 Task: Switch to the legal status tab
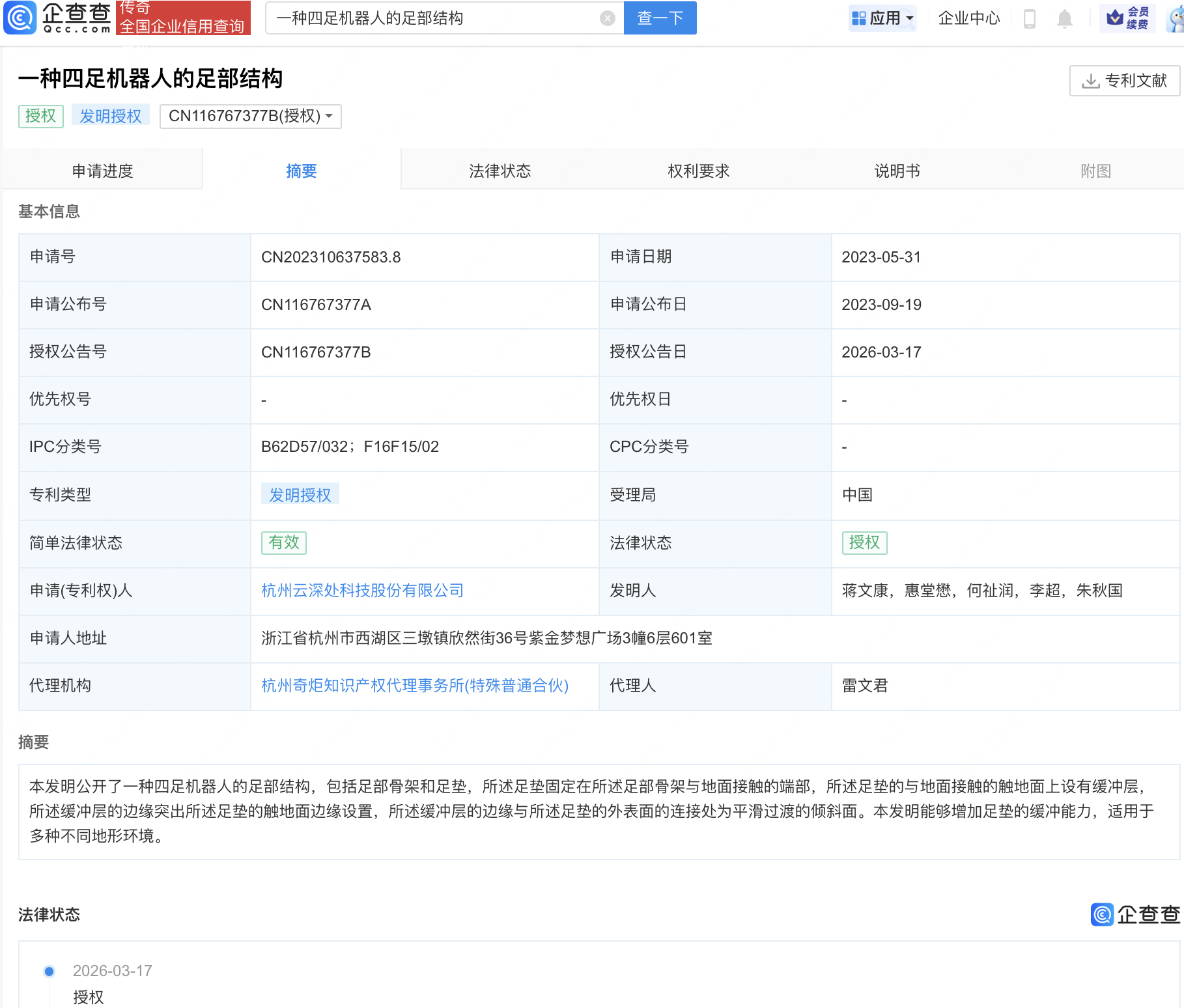500,171
